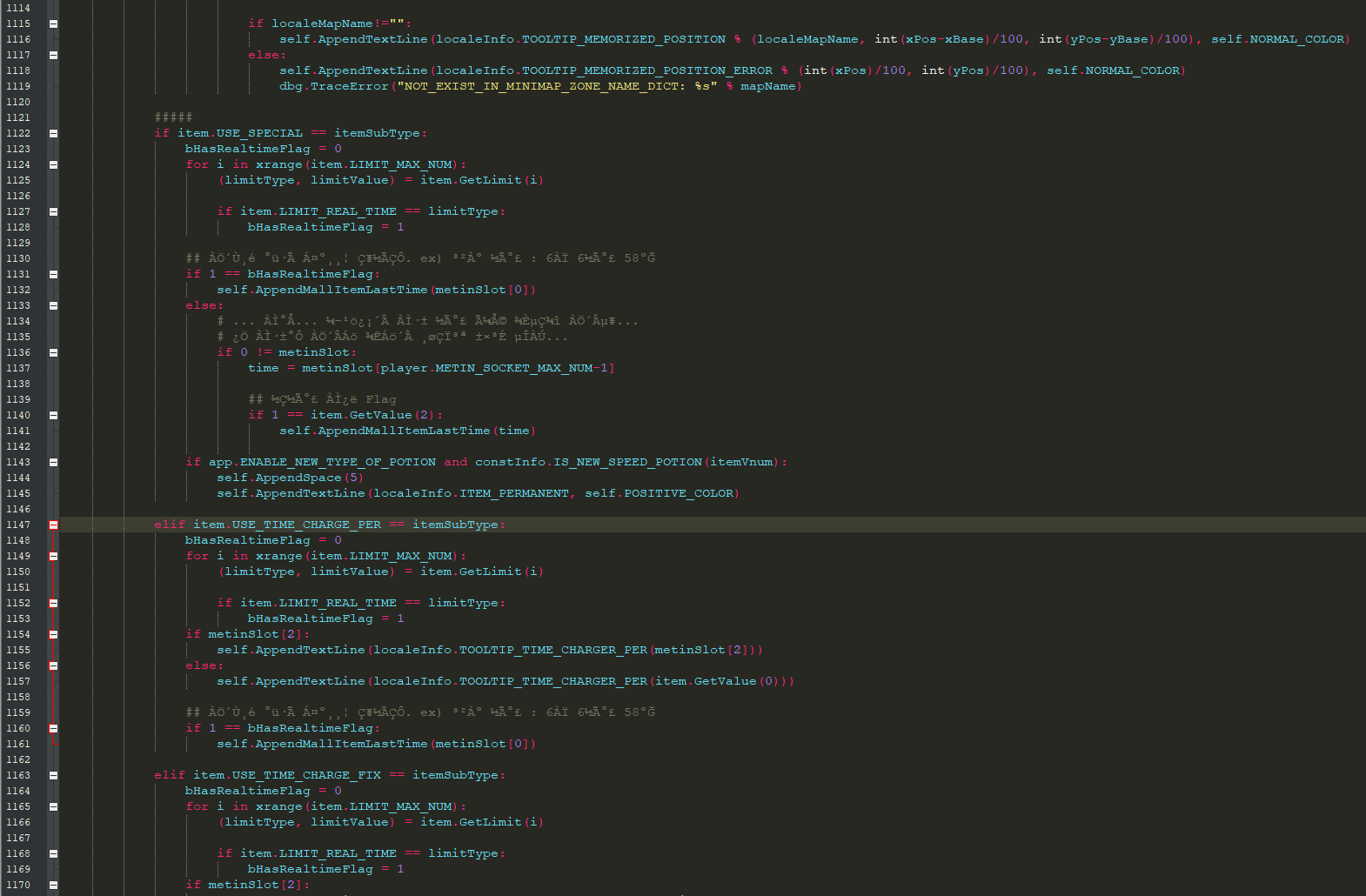
Task: Click line number 1162 in the gutter
Action: click(x=18, y=759)
